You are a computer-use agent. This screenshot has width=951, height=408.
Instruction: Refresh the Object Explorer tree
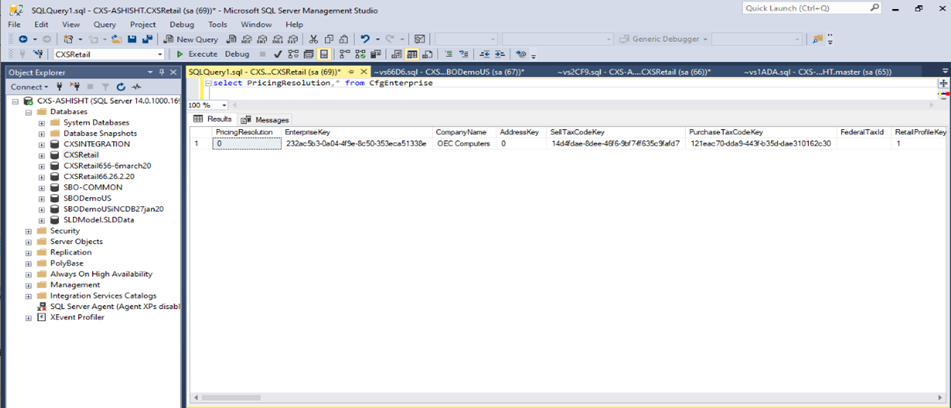[x=121, y=87]
